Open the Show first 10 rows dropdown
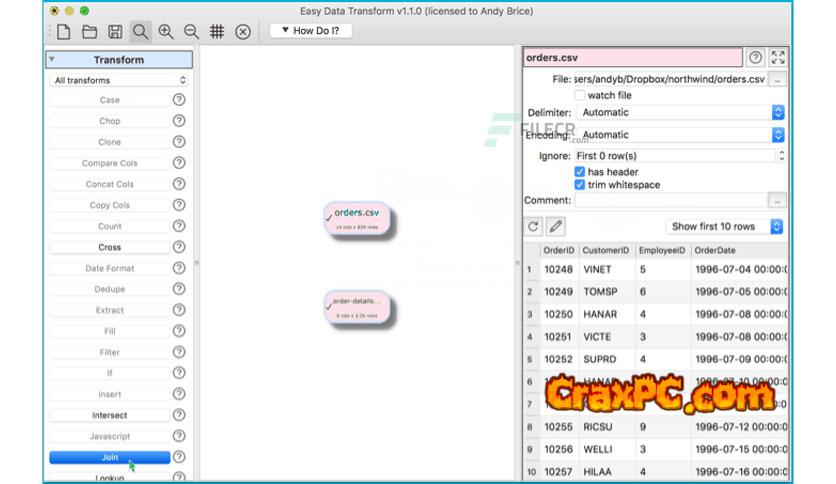The image size is (836, 484). [726, 227]
